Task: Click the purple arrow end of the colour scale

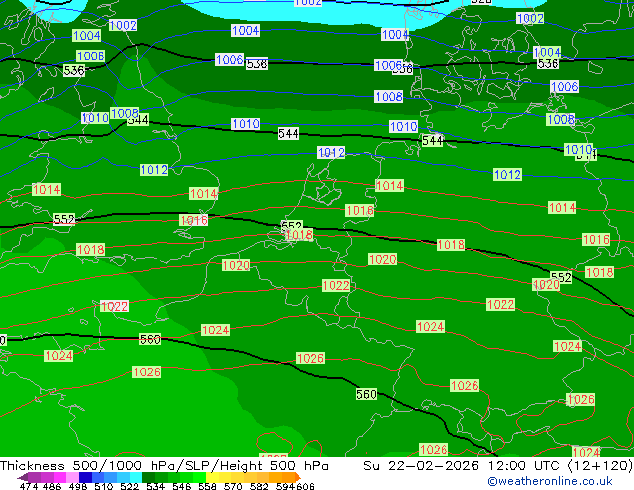Action: (x=23, y=477)
